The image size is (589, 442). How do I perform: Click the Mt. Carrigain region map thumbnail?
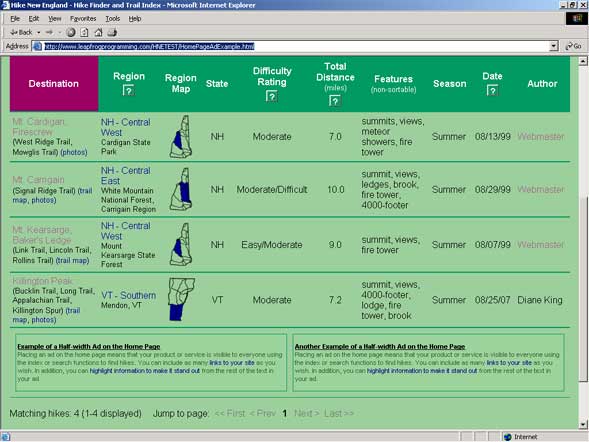181,189
